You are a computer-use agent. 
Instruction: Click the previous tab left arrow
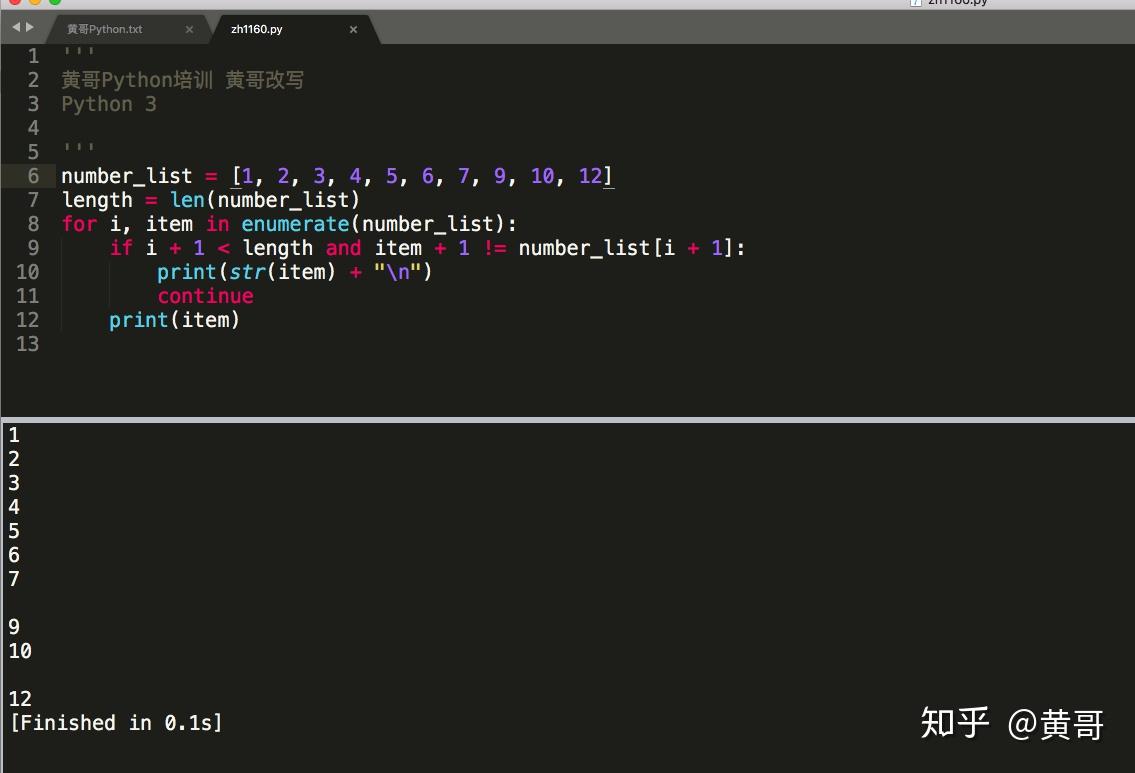pyautogui.click(x=16, y=28)
